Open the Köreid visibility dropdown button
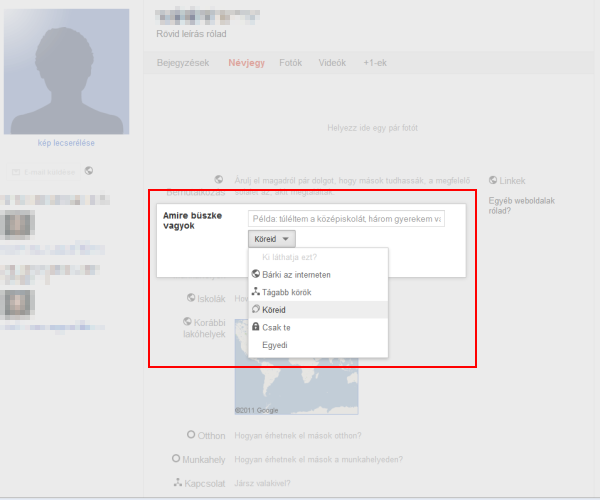600x500 pixels. (272, 239)
